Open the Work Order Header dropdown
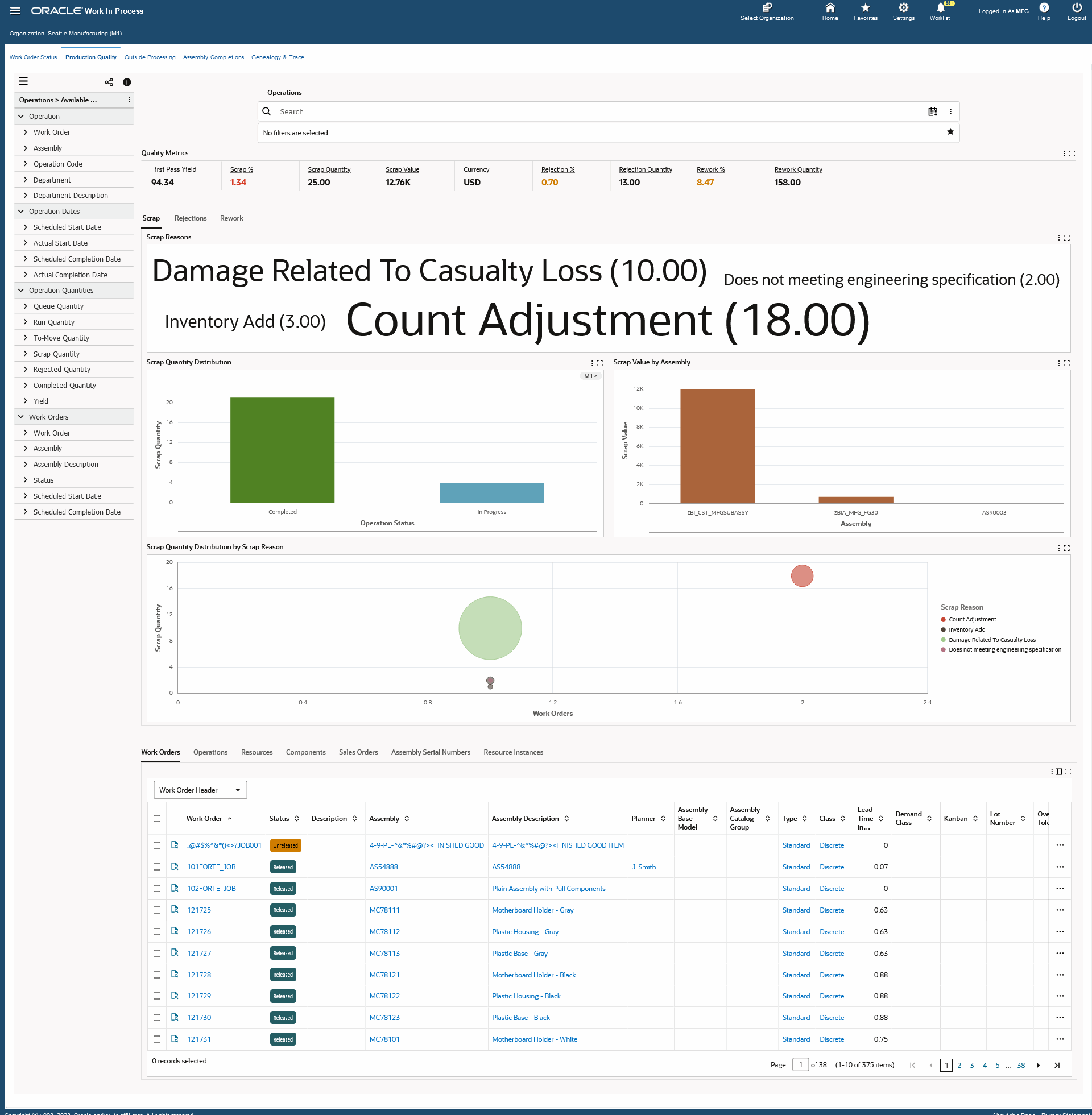The width and height of the screenshot is (1092, 1115). [200, 790]
